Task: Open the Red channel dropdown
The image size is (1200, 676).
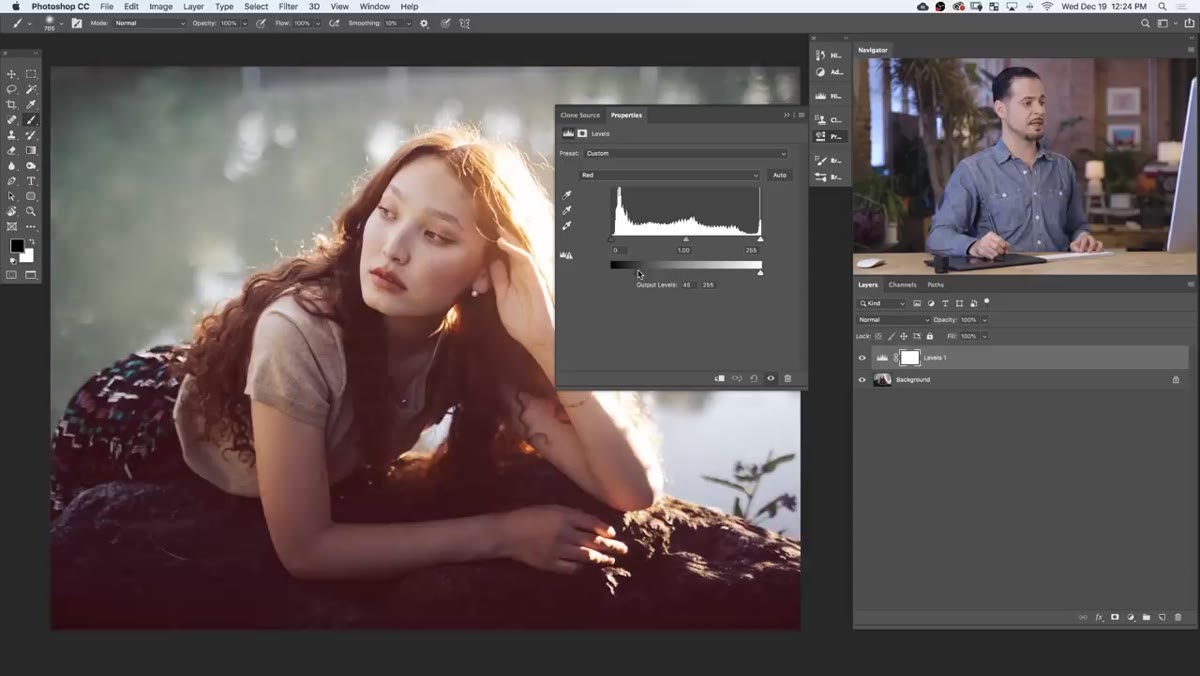Action: tap(669, 175)
